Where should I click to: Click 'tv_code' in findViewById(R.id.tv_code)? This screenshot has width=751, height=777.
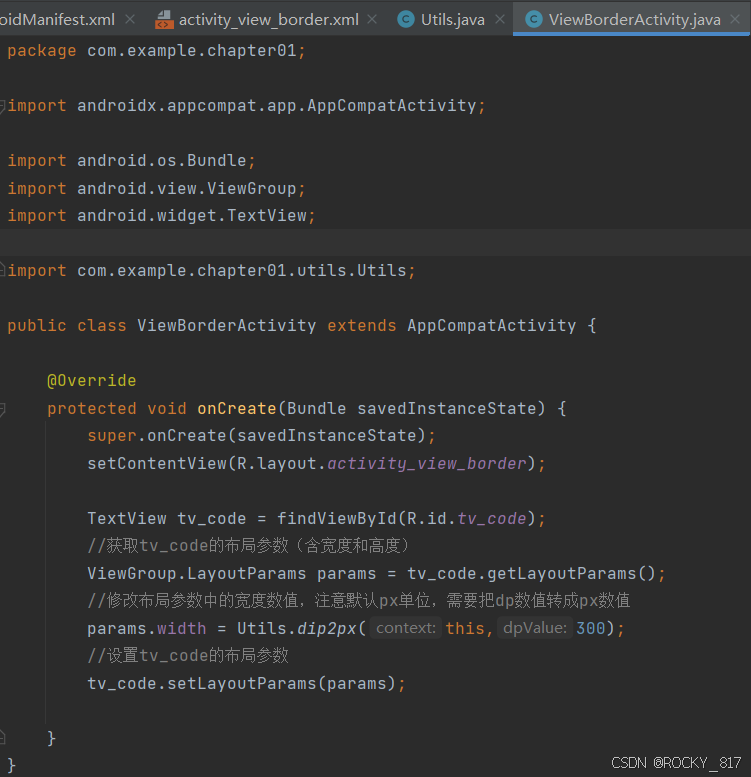(x=491, y=519)
